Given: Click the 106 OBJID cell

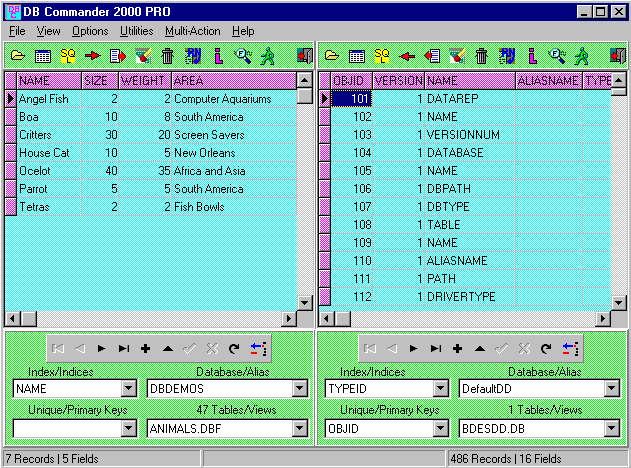Looking at the screenshot, I should (x=351, y=189).
